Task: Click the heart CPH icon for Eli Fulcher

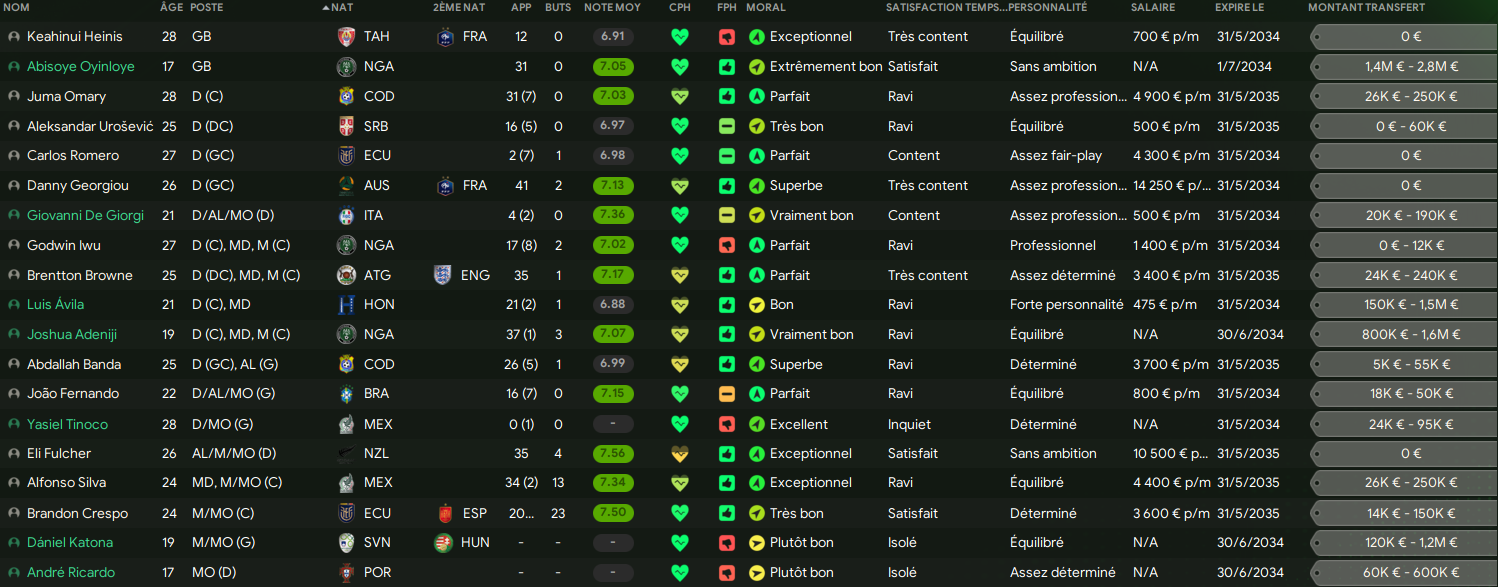Action: [x=680, y=454]
